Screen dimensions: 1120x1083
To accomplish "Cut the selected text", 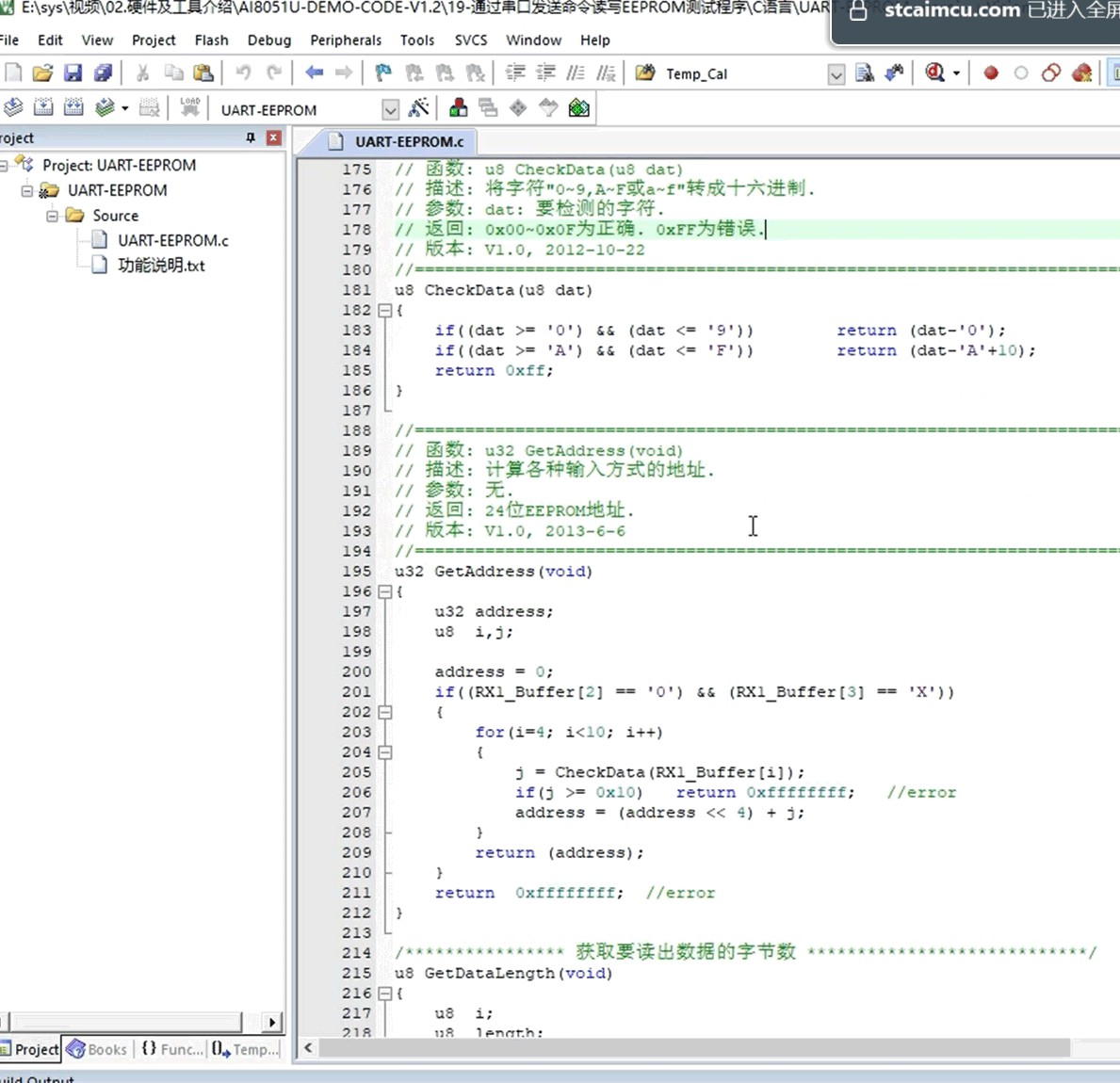I will (142, 73).
